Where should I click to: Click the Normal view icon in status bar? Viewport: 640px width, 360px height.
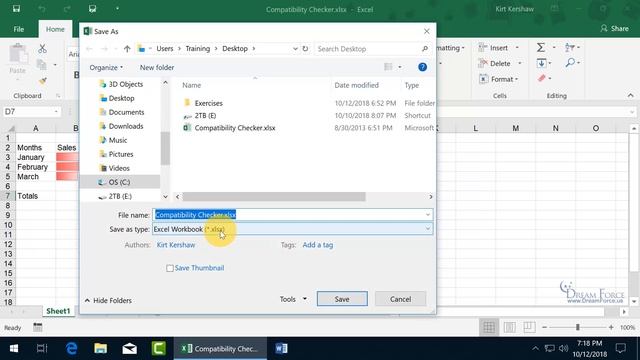pos(489,327)
